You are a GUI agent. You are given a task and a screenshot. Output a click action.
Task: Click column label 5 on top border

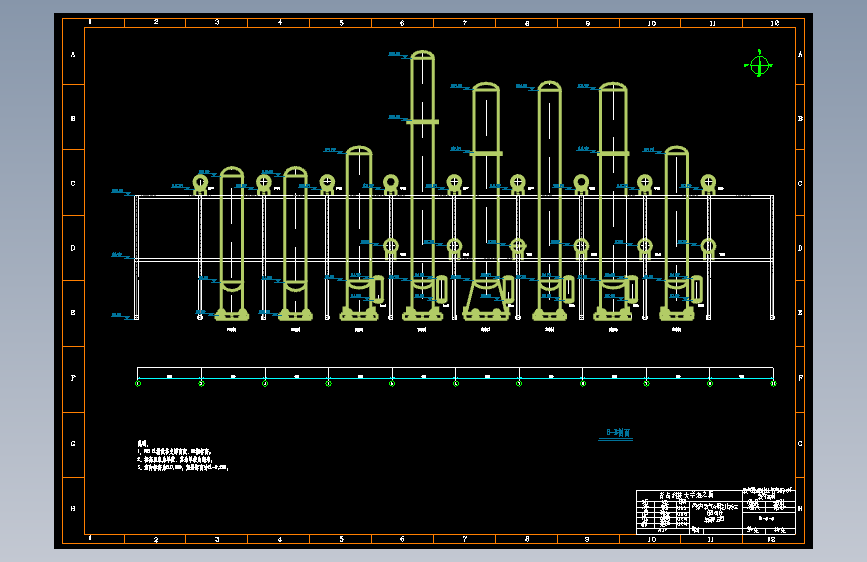[342, 23]
